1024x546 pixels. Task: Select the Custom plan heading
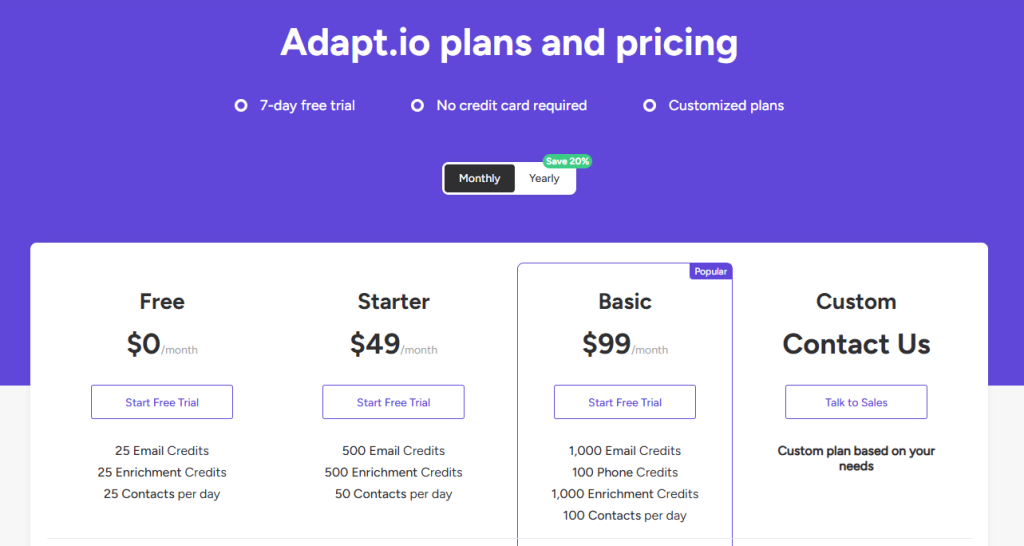point(856,301)
